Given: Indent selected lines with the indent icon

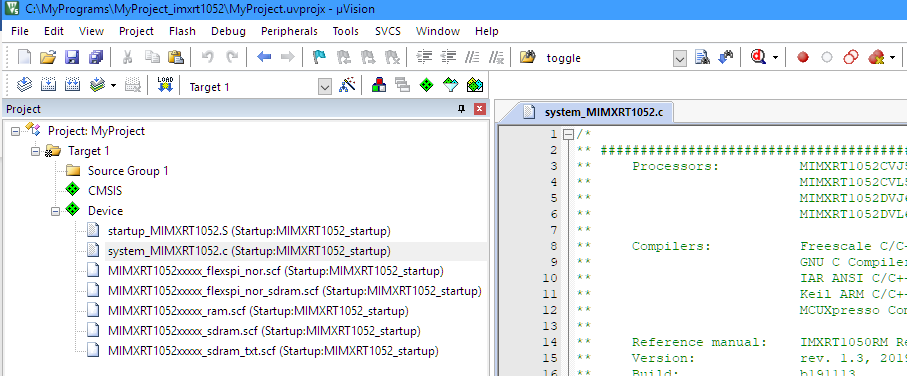Looking at the screenshot, I should tap(425, 57).
